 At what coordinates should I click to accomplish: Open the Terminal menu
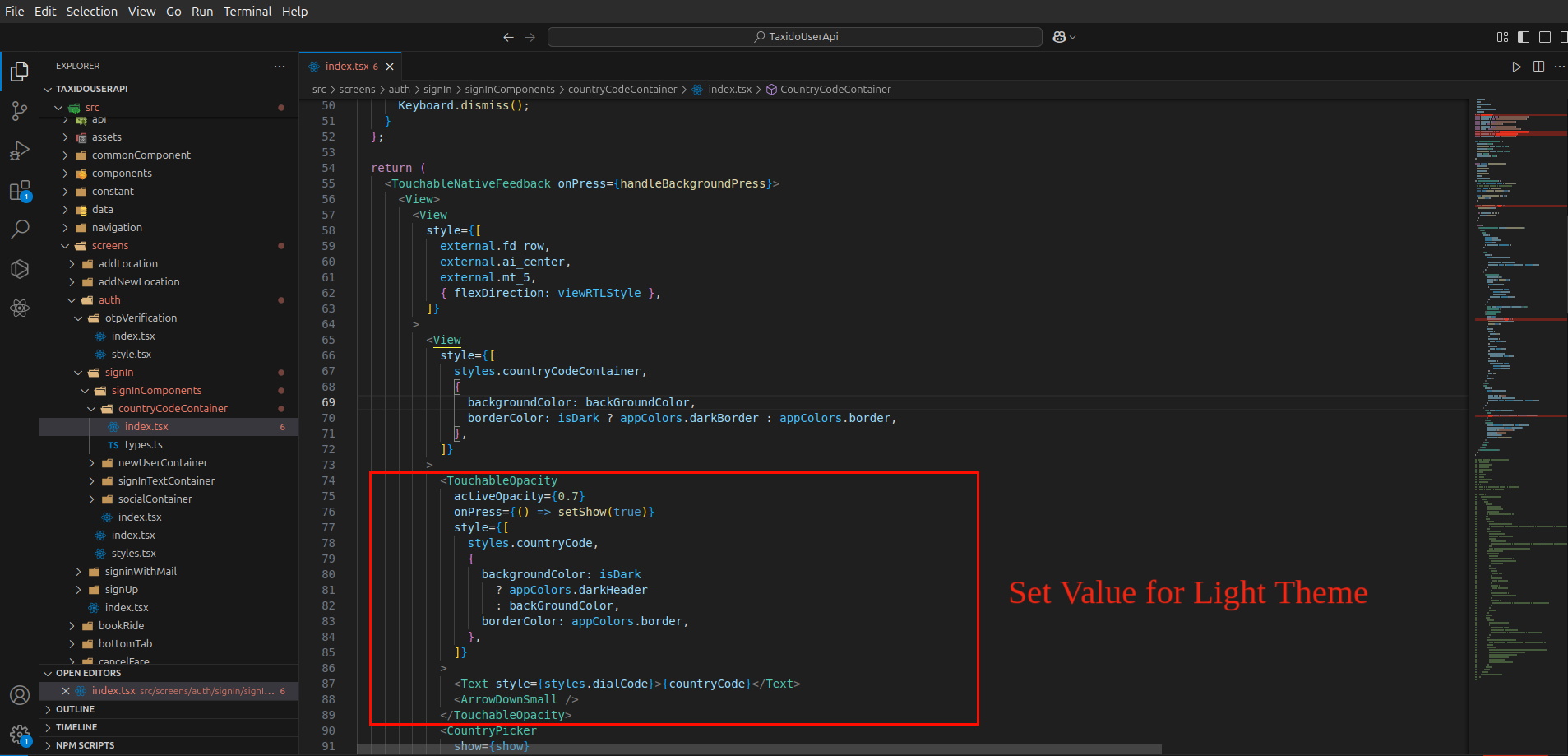click(247, 12)
